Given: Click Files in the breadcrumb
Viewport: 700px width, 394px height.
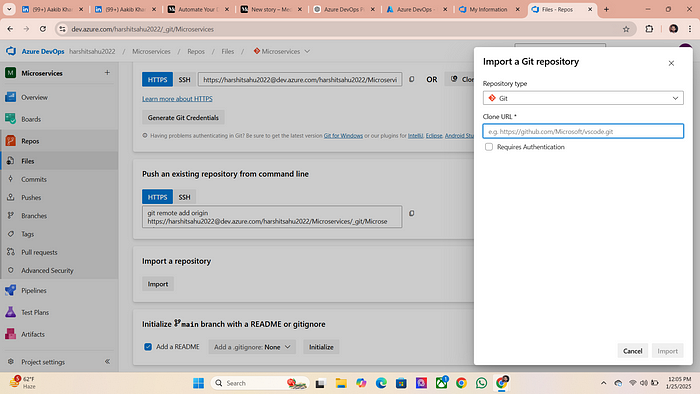Looking at the screenshot, I should pyautogui.click(x=228, y=51).
